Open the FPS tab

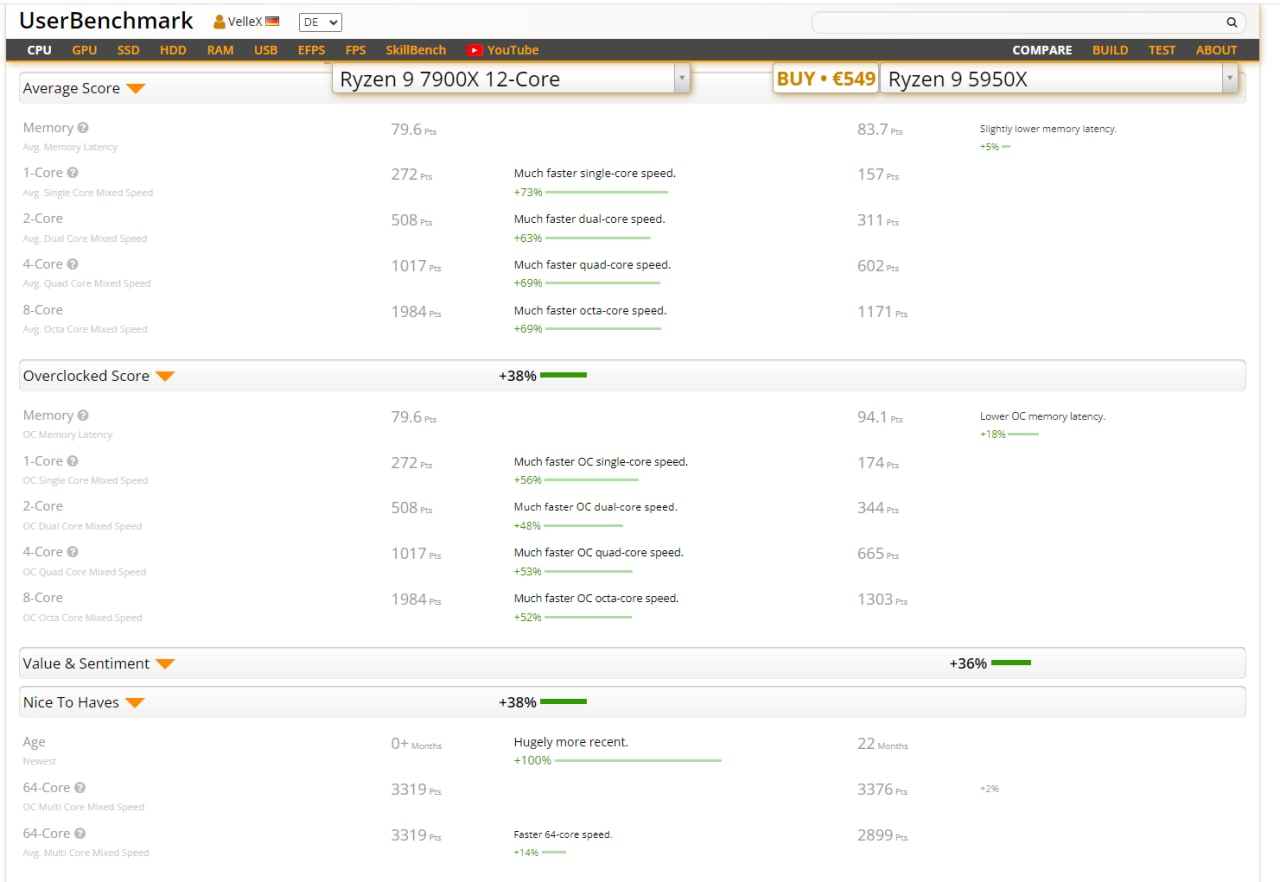coord(356,50)
